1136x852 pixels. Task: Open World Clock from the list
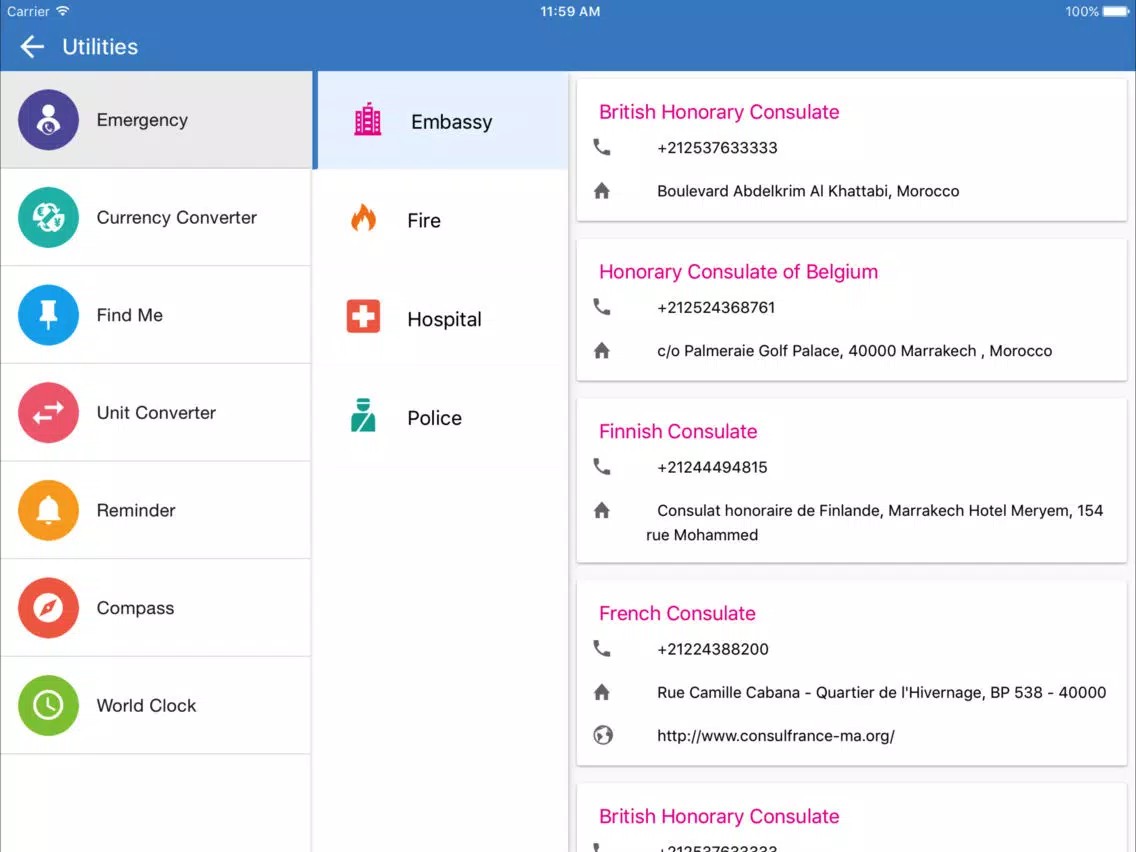click(x=156, y=706)
